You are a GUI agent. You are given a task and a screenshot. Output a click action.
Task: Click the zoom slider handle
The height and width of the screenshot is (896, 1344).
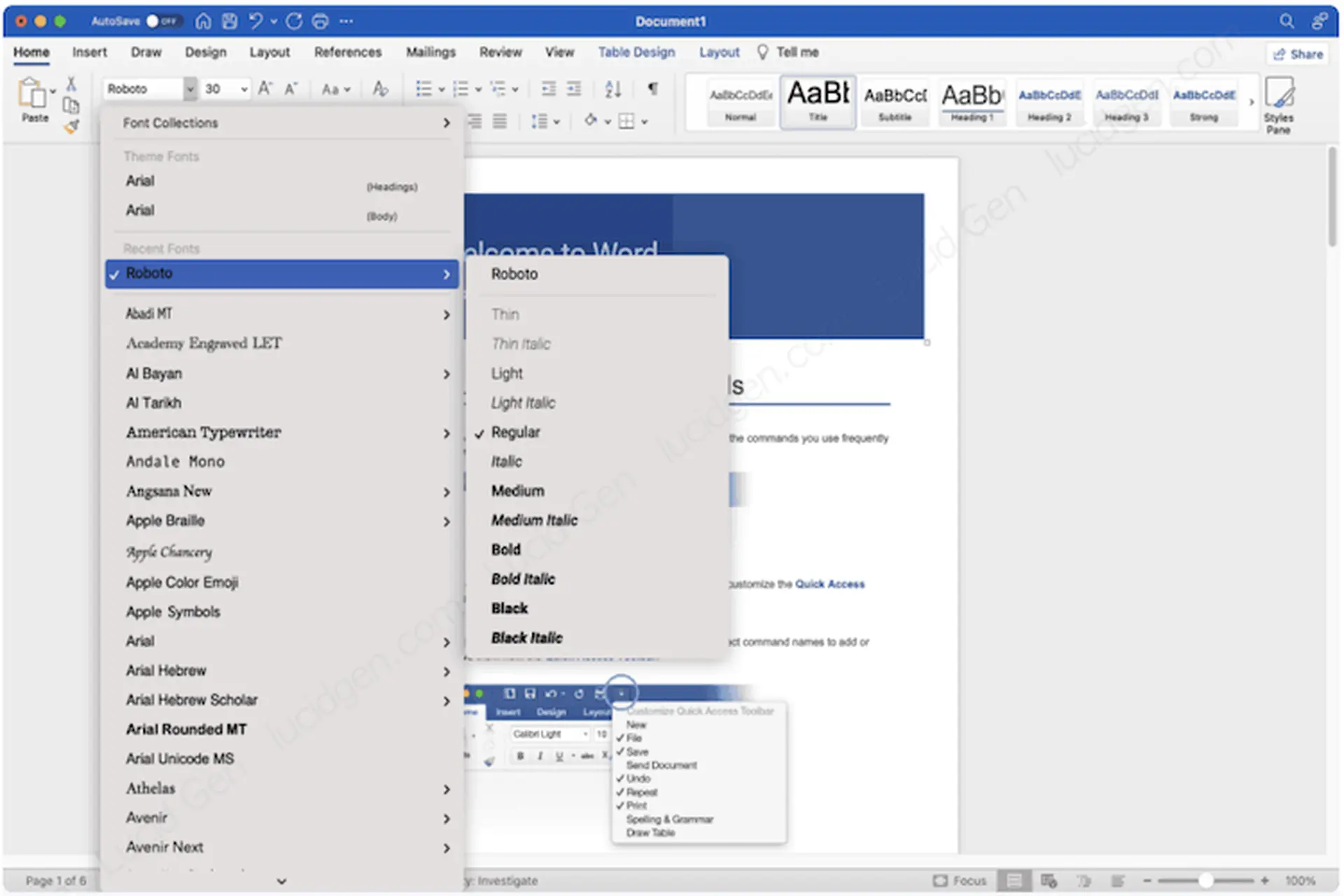click(1205, 881)
